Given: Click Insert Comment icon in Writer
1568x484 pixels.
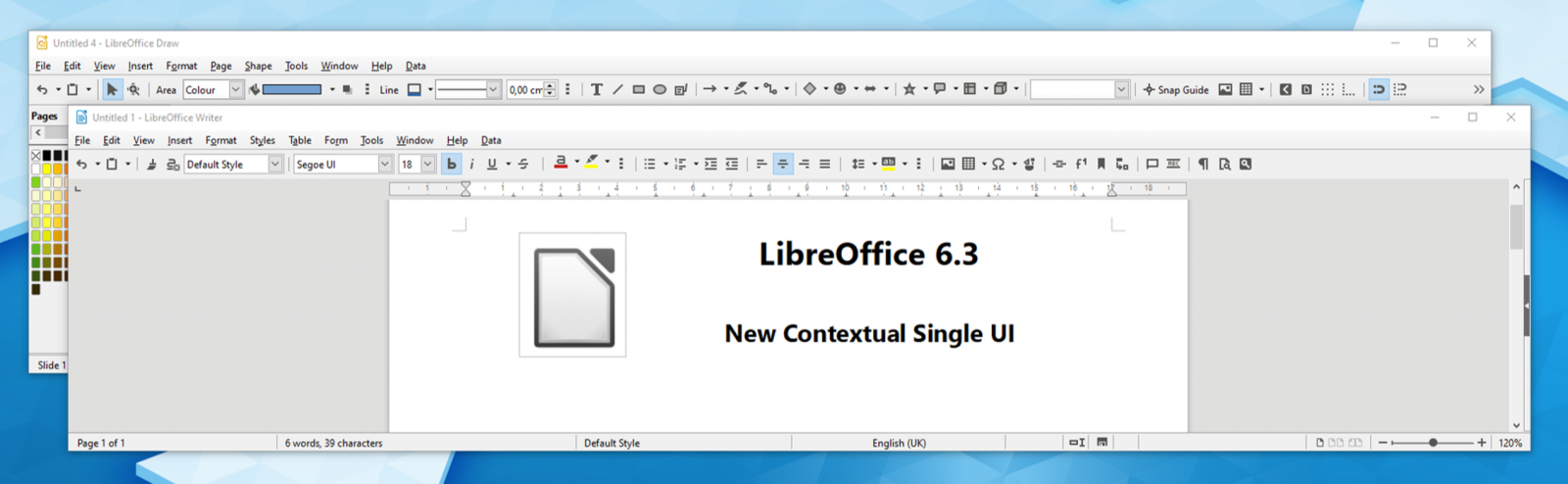Looking at the screenshot, I should (1152, 164).
